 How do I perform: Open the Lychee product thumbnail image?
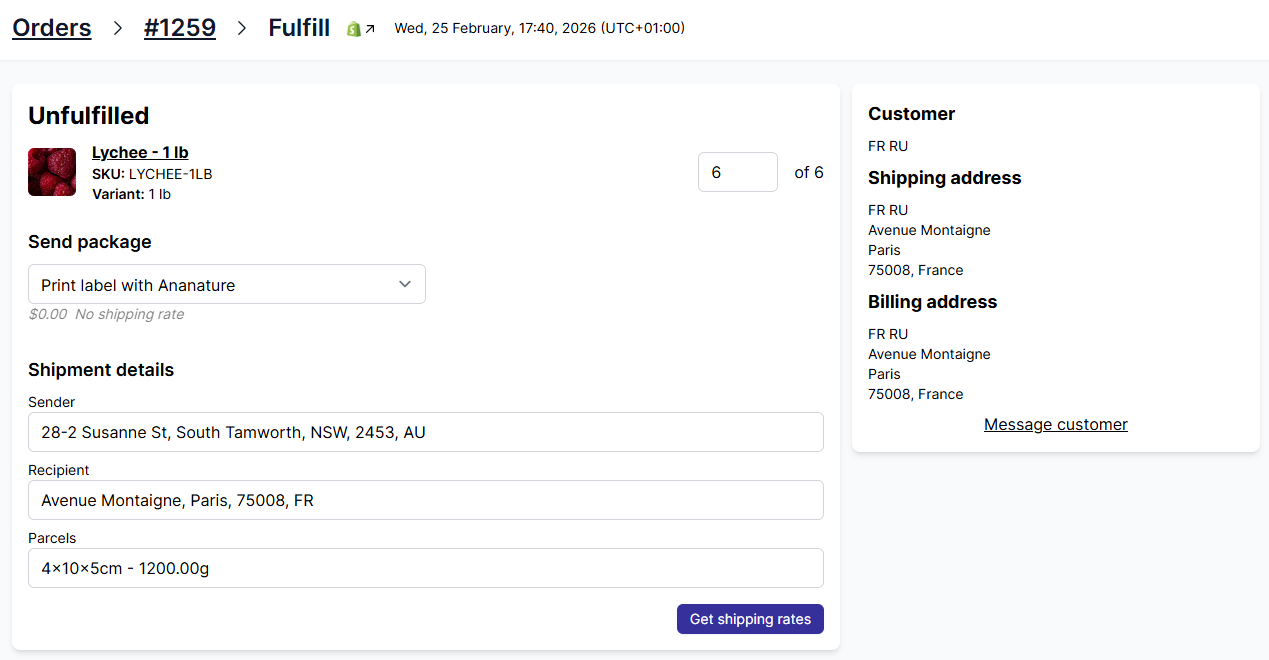point(52,172)
